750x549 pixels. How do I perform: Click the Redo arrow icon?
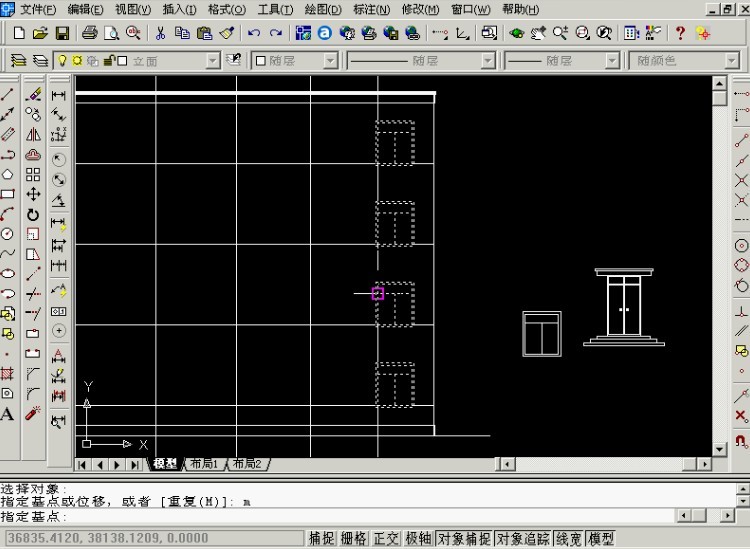tap(276, 33)
